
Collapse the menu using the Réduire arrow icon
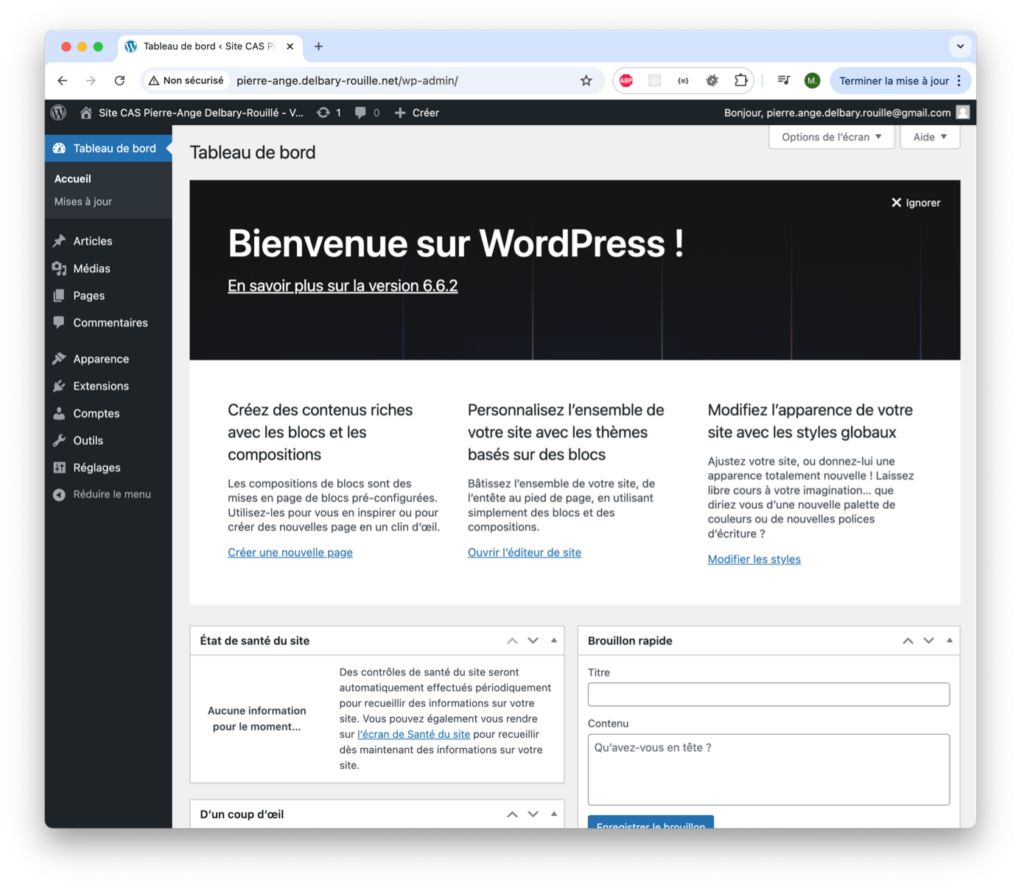click(x=59, y=494)
